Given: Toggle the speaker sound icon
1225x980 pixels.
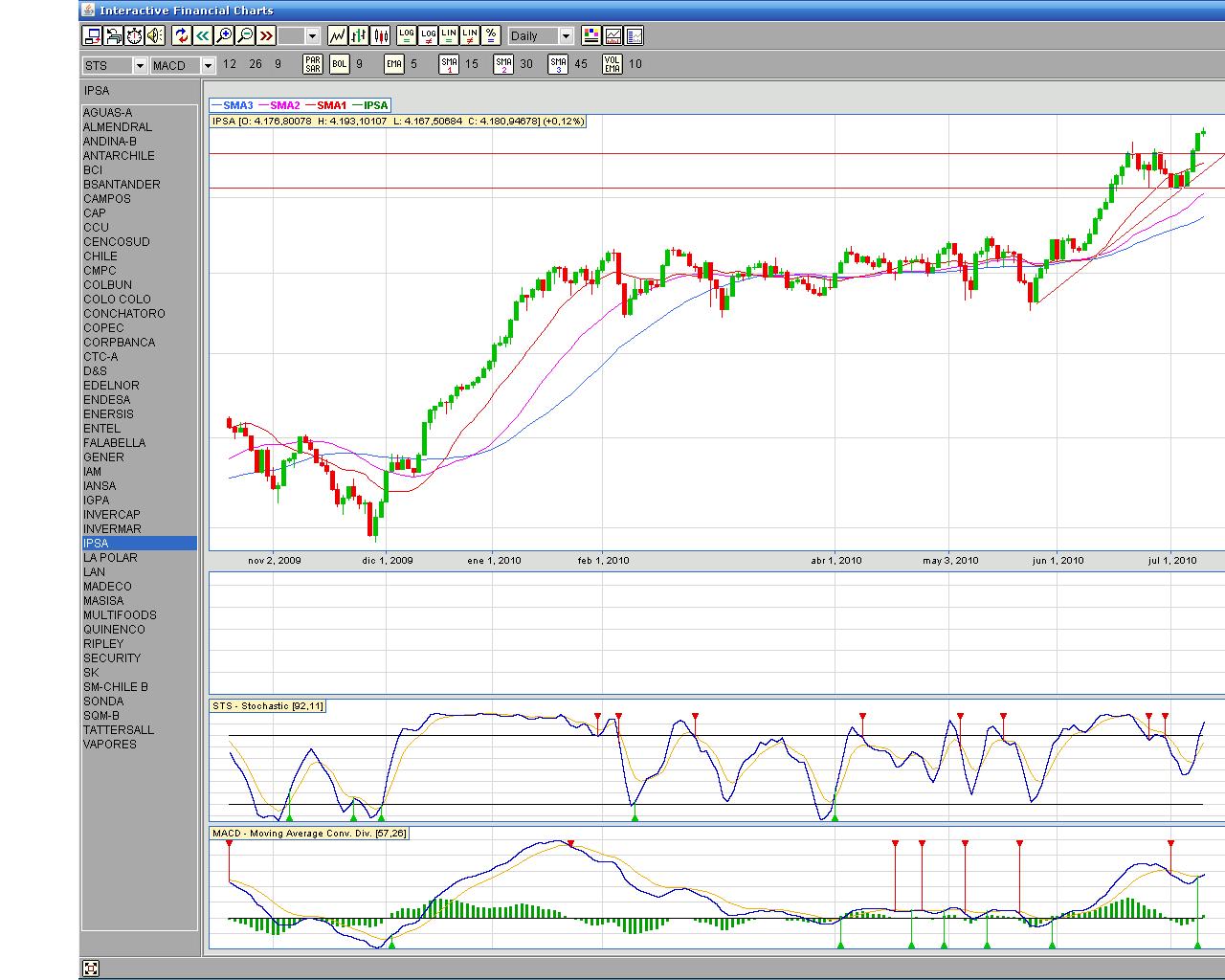Looking at the screenshot, I should [155, 35].
